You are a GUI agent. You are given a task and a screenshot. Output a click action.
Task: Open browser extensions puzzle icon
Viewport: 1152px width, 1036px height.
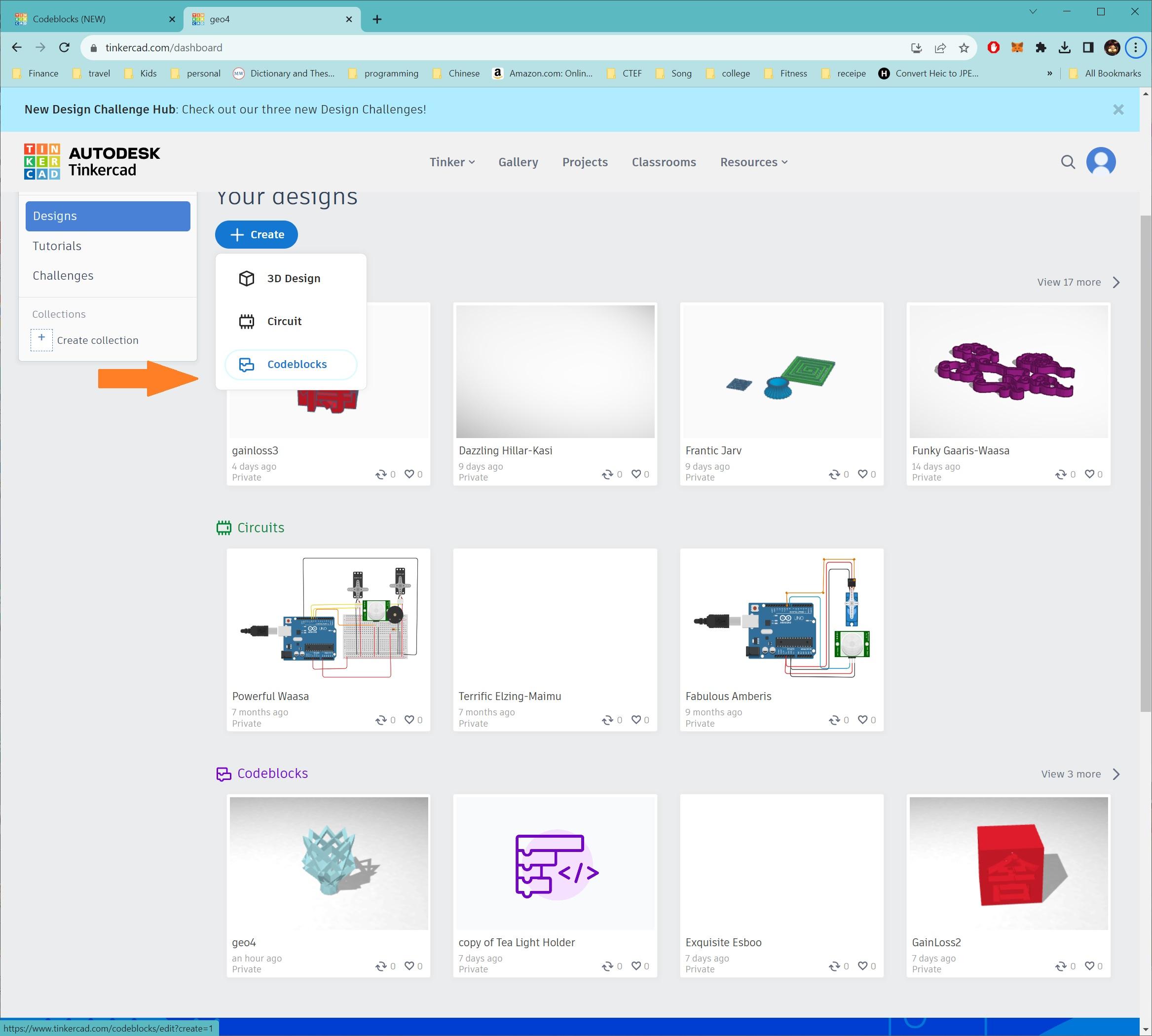[1041, 48]
